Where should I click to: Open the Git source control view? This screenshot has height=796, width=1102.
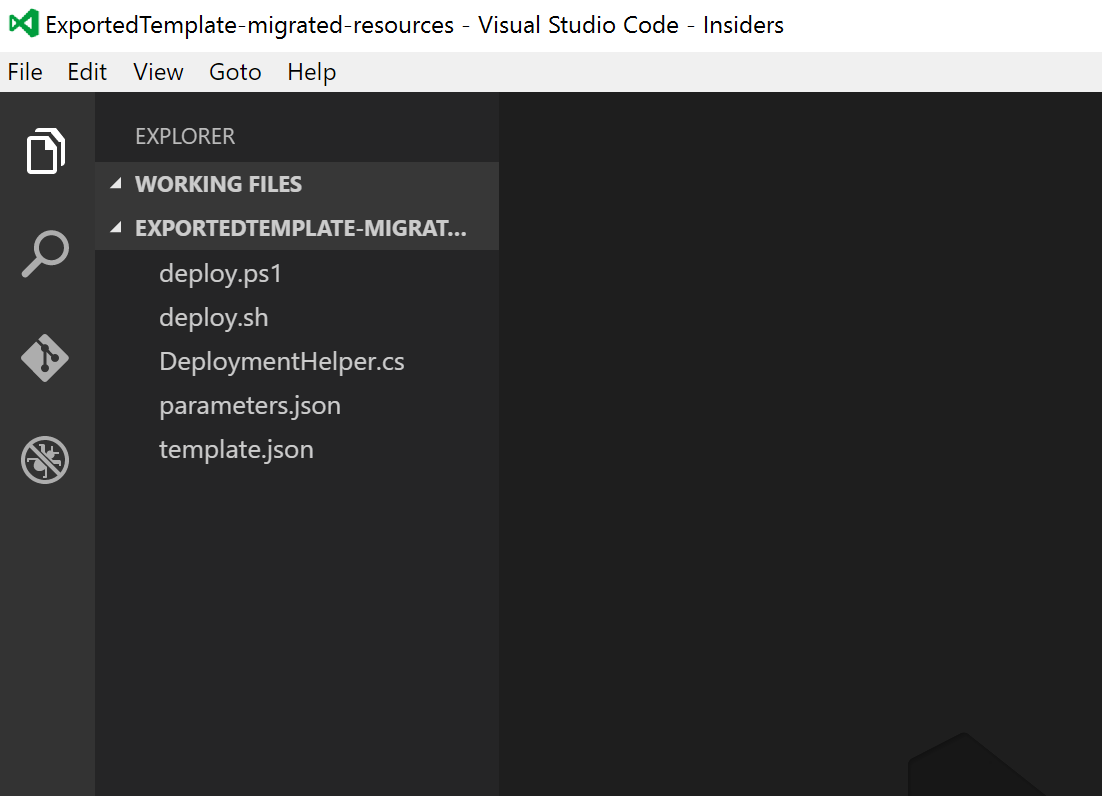point(45,358)
